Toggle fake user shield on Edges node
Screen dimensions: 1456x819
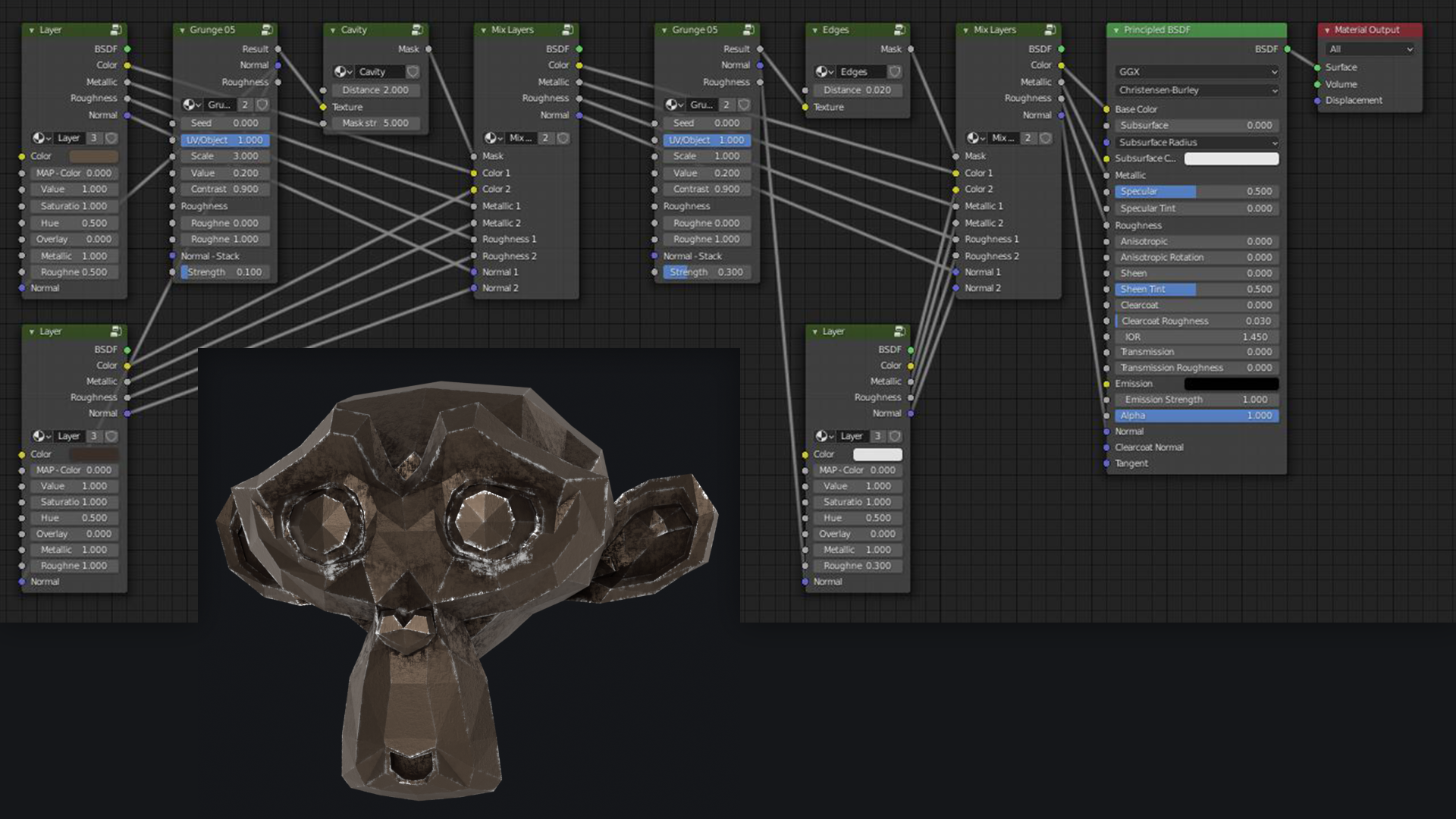coord(895,72)
